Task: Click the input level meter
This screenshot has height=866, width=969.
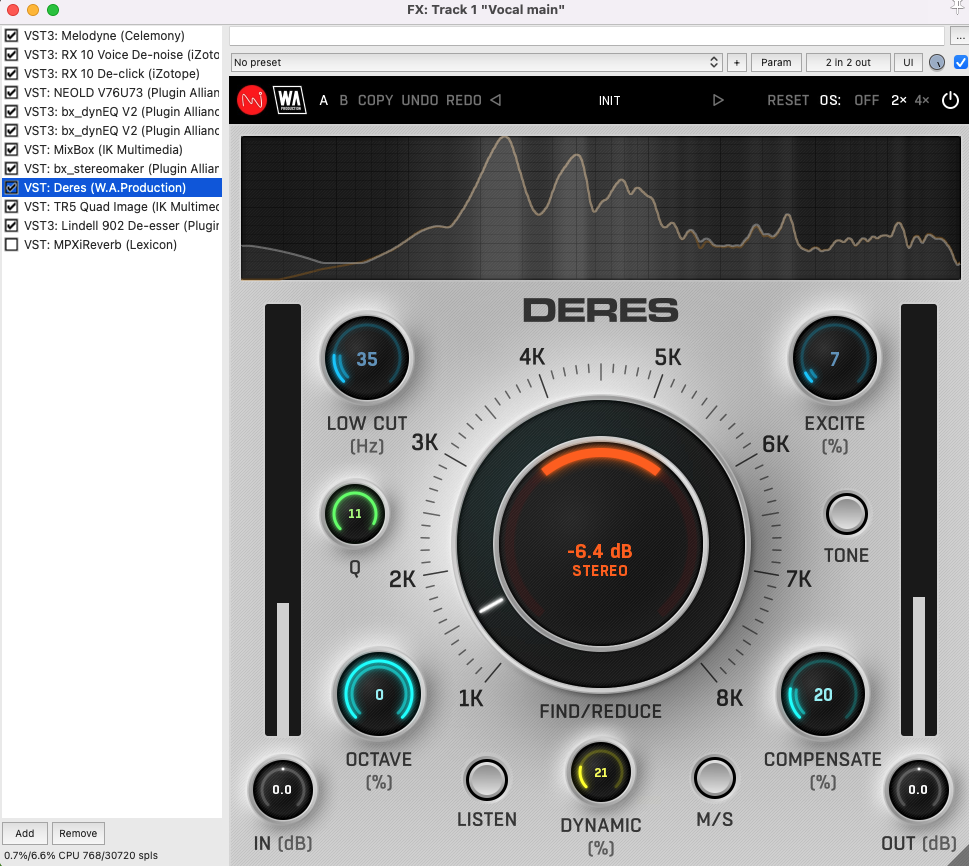Action: coord(282,520)
